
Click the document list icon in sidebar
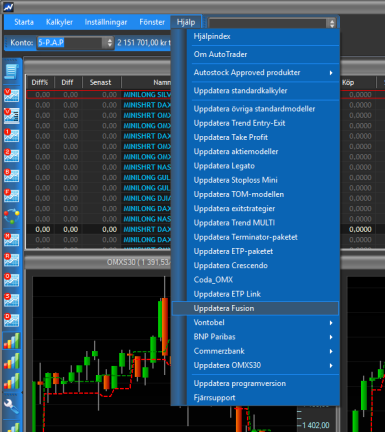(x=11, y=71)
